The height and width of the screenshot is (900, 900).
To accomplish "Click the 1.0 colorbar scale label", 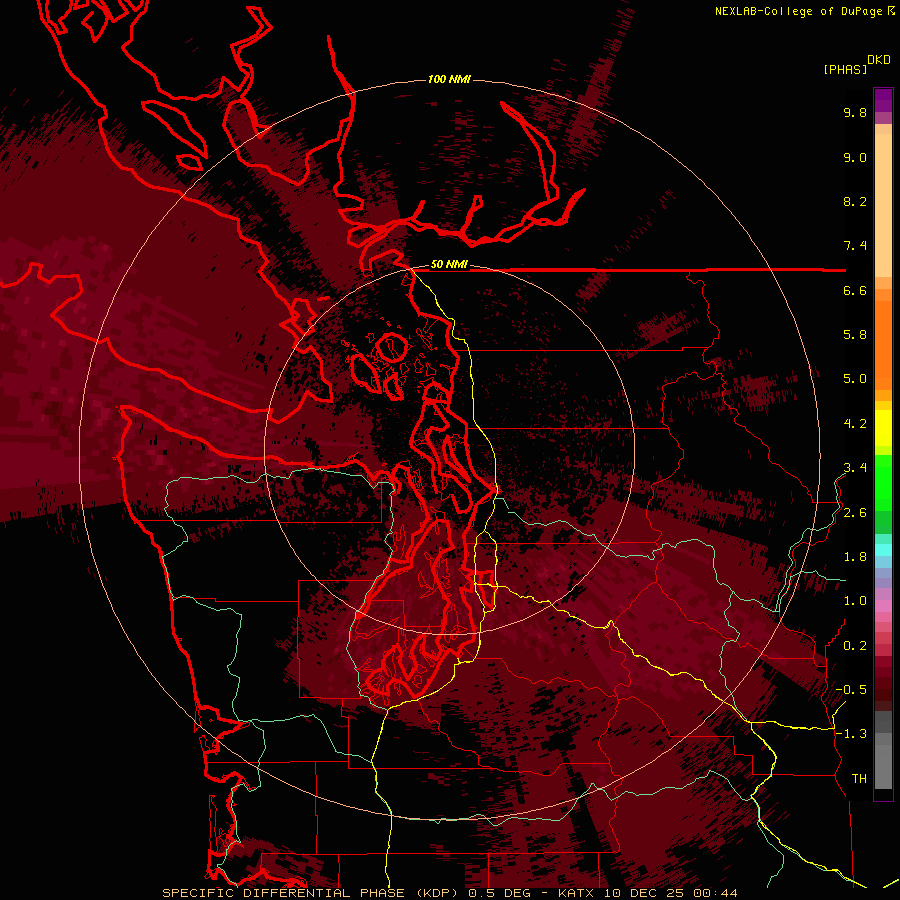I will pos(855,601).
